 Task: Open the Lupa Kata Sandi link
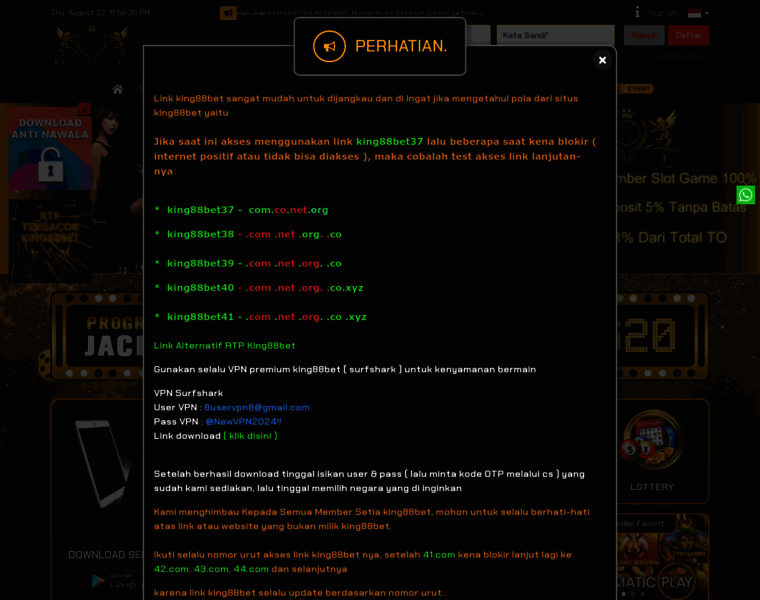coord(678,56)
